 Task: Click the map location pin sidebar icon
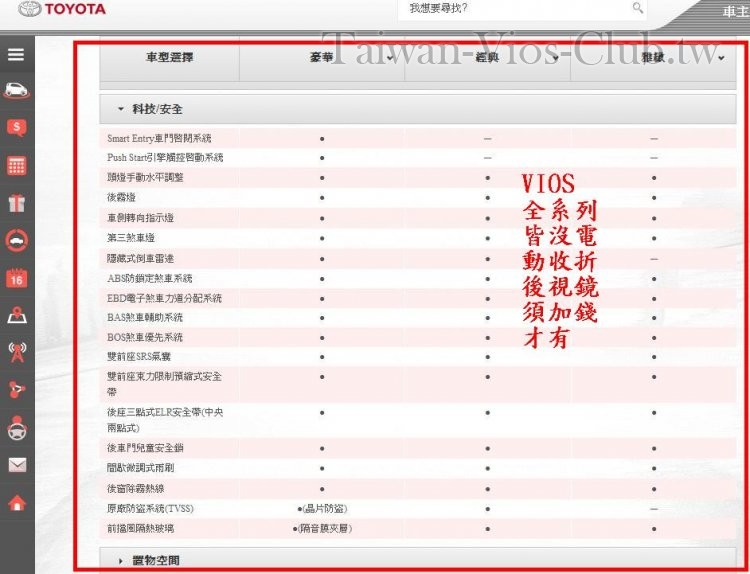17,316
